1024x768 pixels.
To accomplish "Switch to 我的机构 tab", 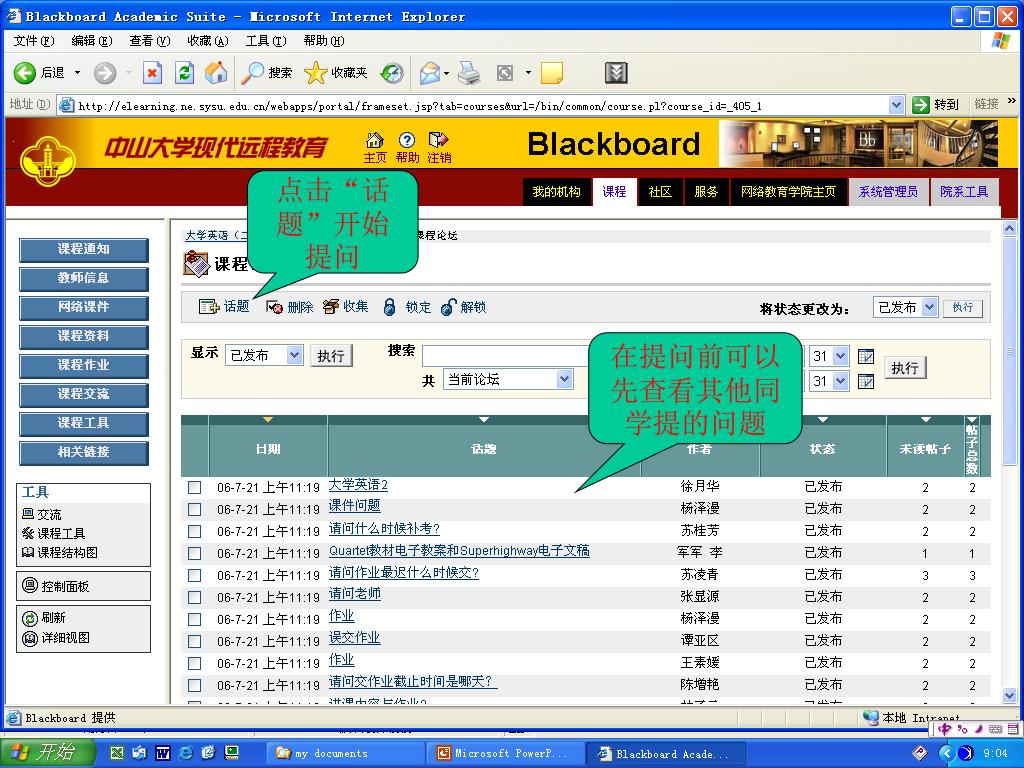I will click(556, 191).
